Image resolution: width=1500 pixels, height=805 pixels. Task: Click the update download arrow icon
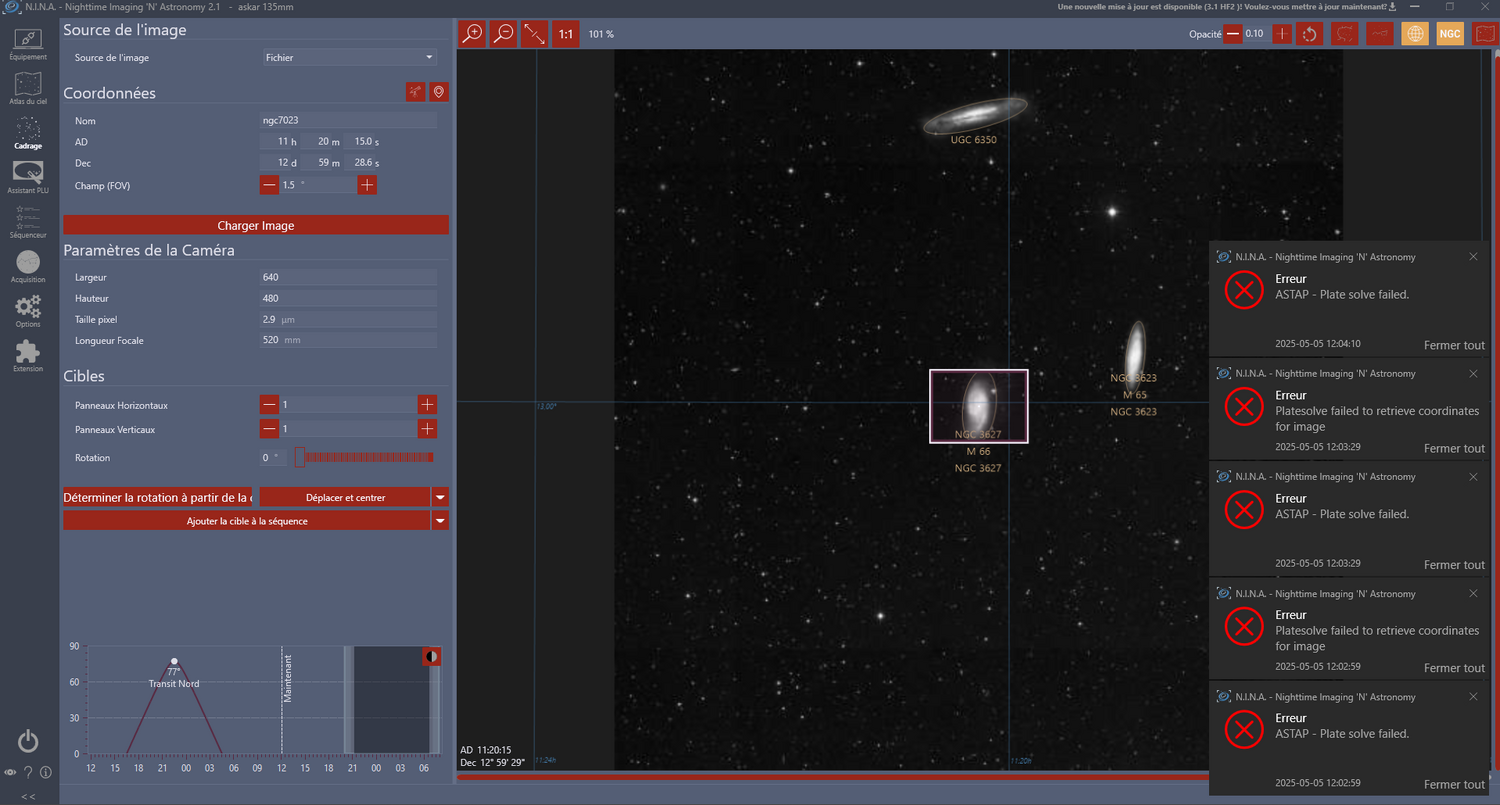(x=1393, y=7)
